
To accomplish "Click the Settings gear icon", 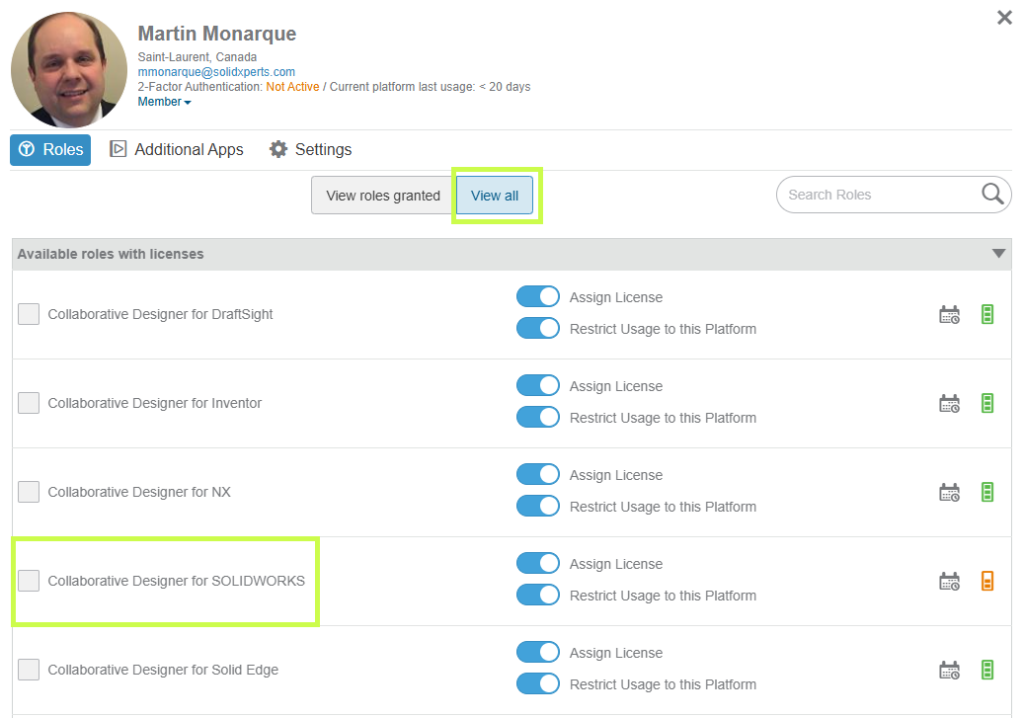I will pyautogui.click(x=278, y=149).
